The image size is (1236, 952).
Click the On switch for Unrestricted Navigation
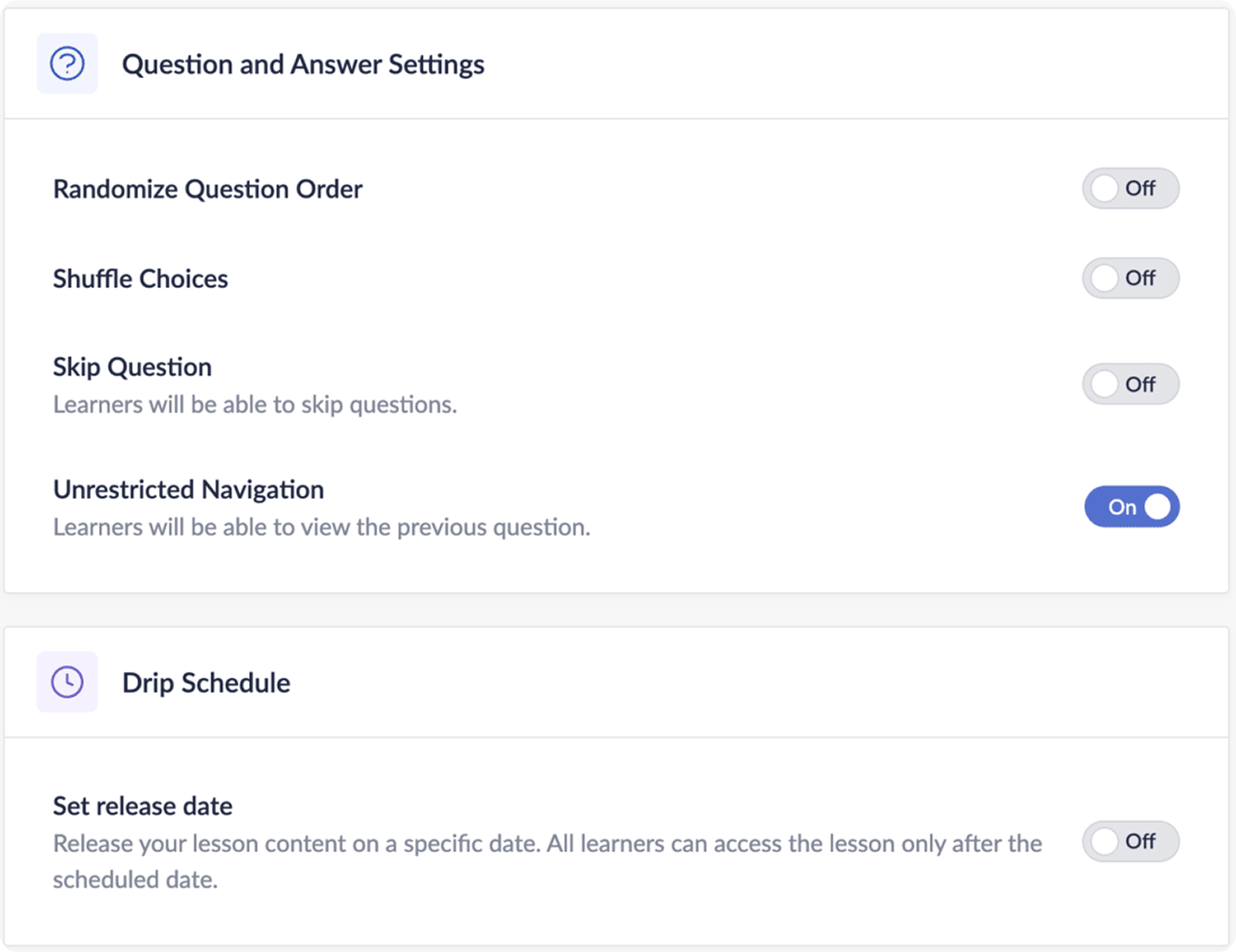tap(1131, 506)
